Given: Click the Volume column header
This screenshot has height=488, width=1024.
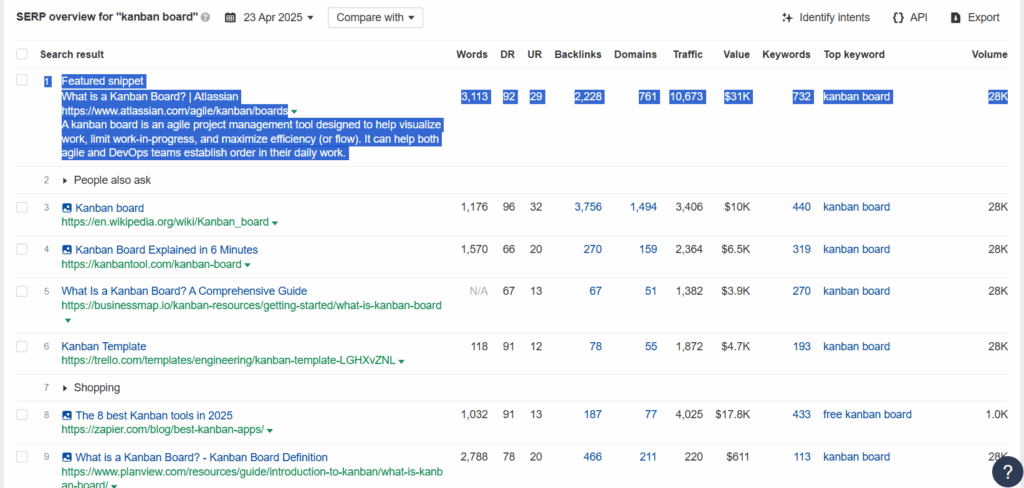Looking at the screenshot, I should [x=989, y=54].
